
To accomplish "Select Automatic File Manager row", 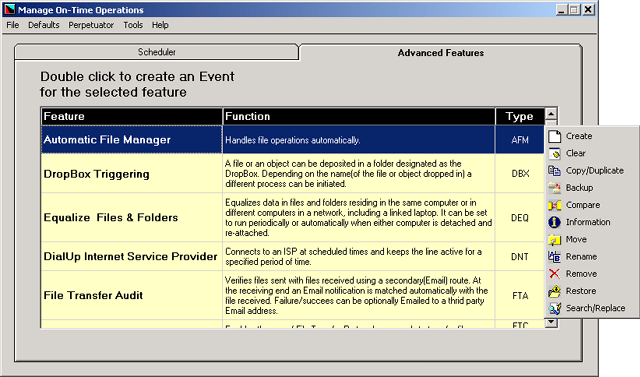I will 293,140.
